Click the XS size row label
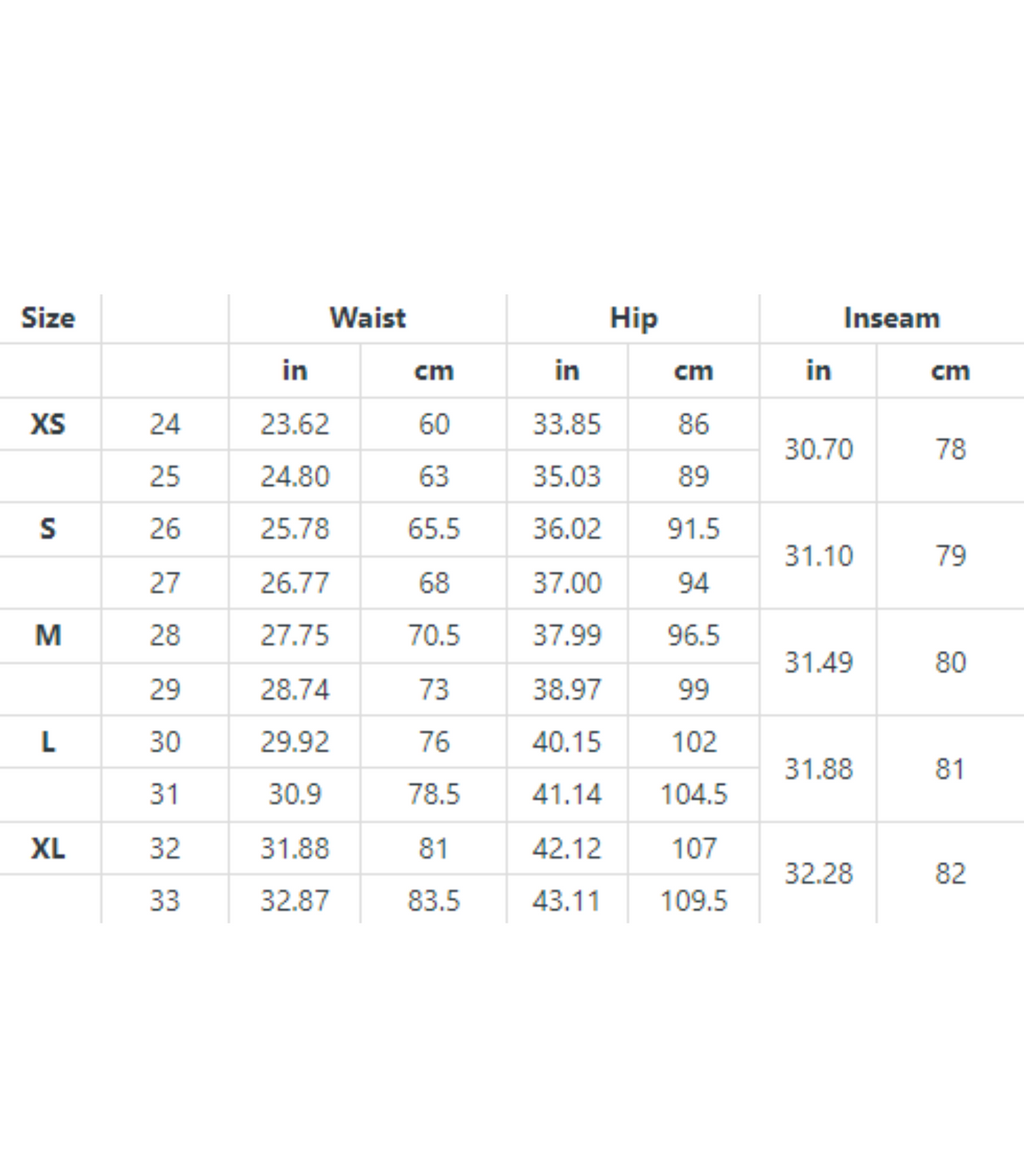The width and height of the screenshot is (1024, 1152). pyautogui.click(x=48, y=424)
